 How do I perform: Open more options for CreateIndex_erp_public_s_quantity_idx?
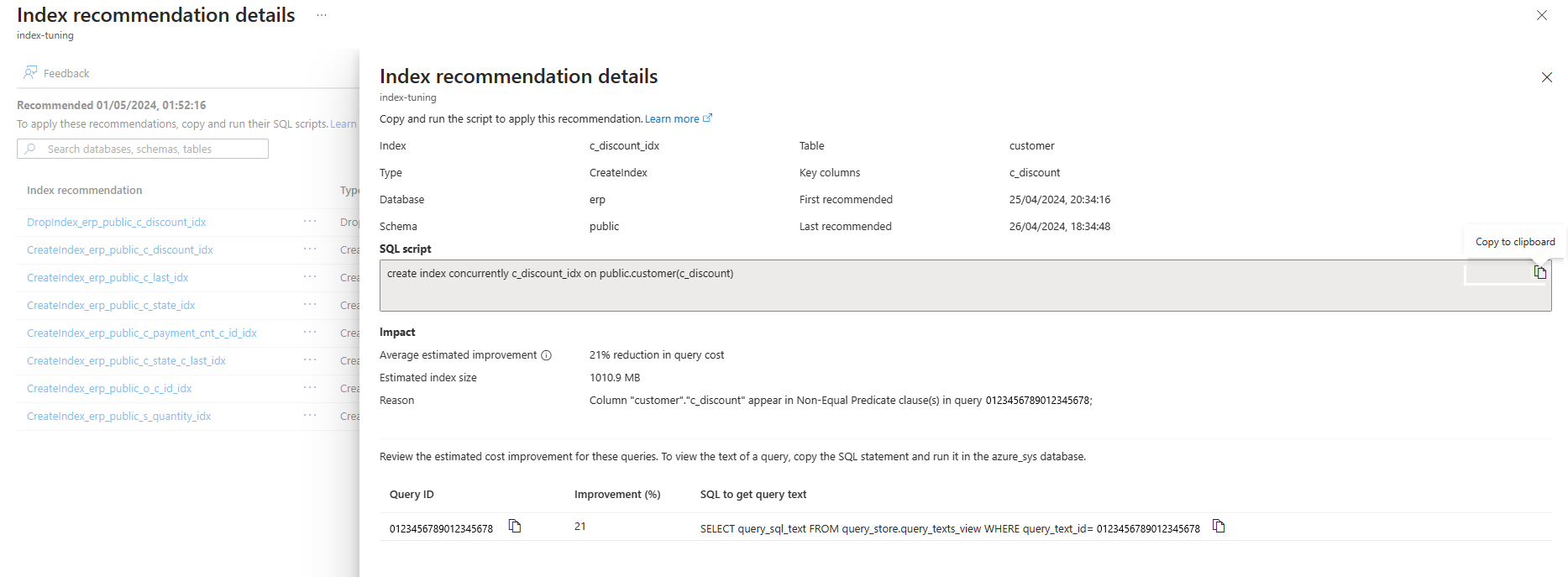click(x=310, y=416)
